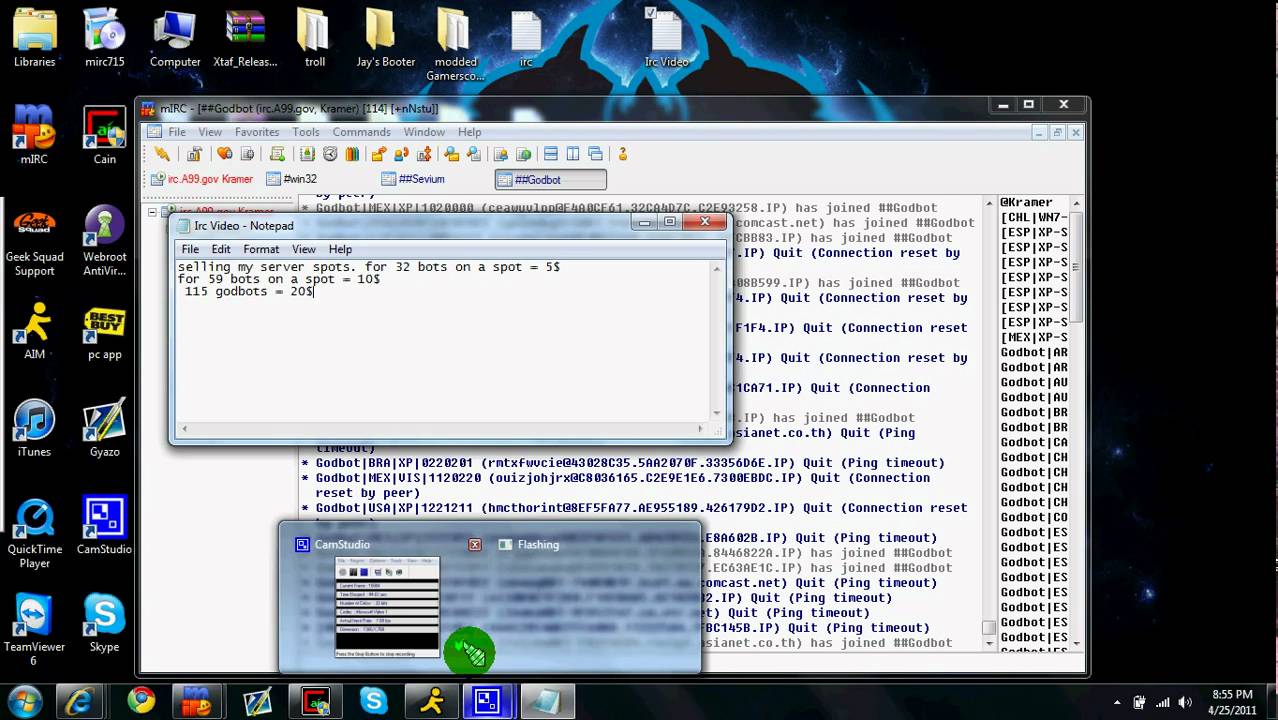Screen dimensions: 1278x720
Task: Click Notepad horizontal scrollbar right arrow
Action: (703, 428)
